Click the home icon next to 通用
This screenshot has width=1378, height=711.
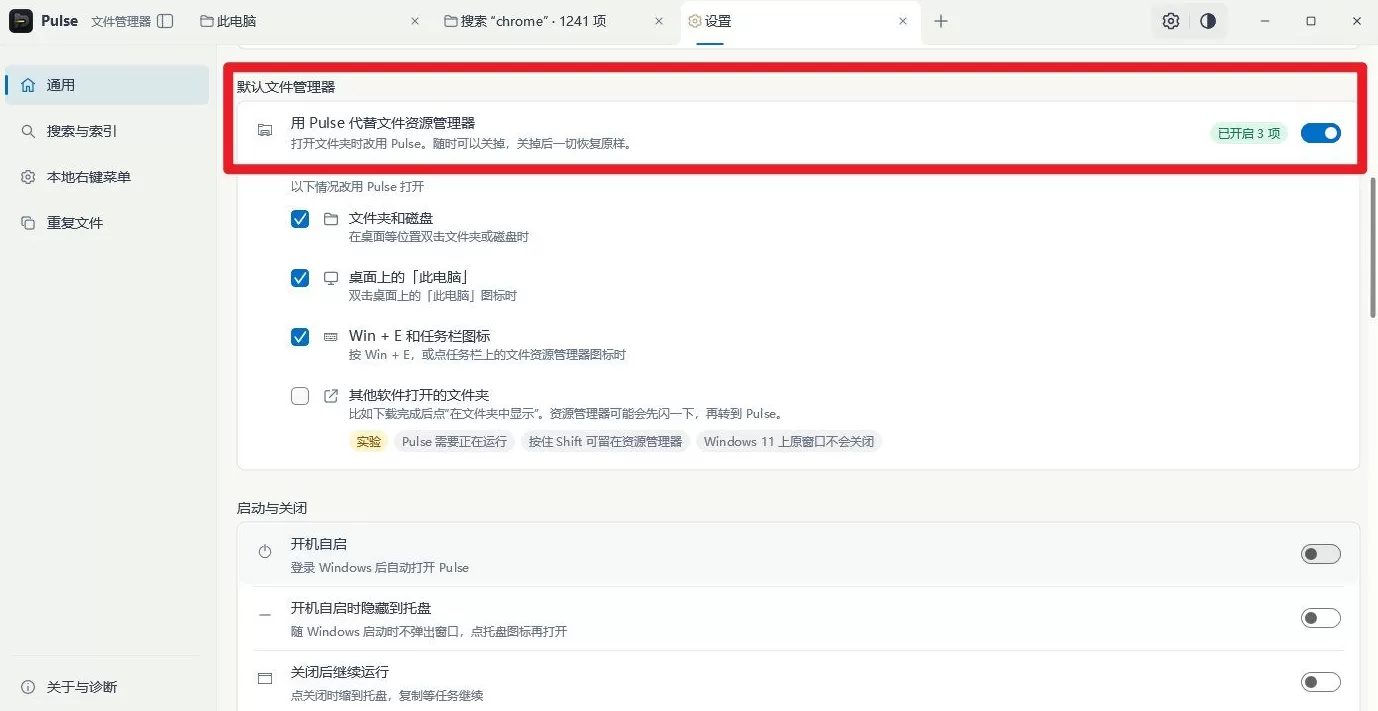point(28,85)
